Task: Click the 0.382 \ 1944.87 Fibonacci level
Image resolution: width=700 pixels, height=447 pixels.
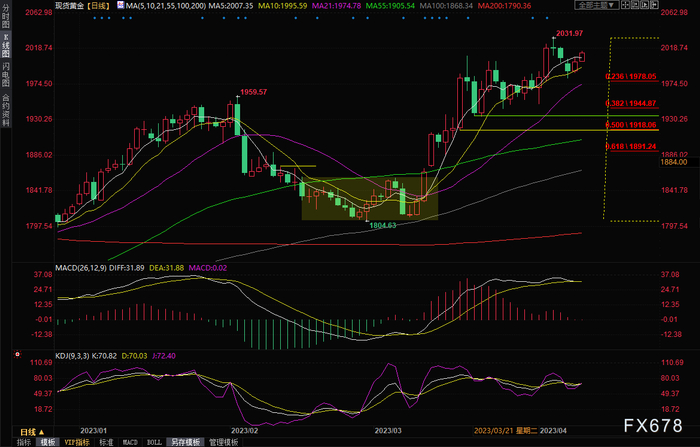Action: tap(631, 103)
